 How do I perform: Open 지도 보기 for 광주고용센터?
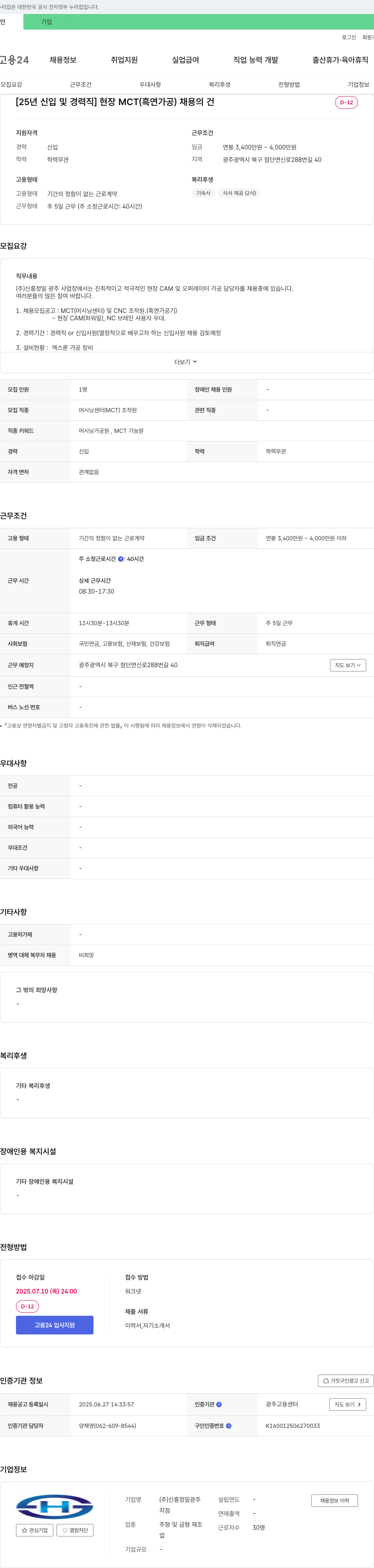click(348, 1404)
